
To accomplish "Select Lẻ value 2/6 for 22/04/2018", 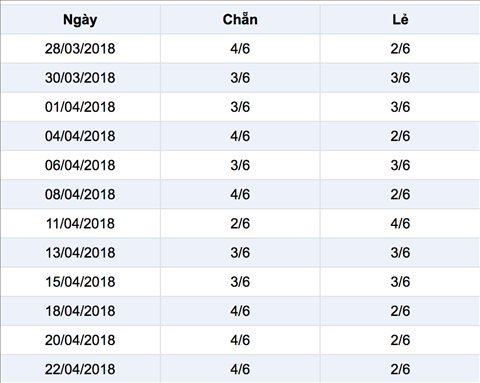I will click(x=400, y=369).
